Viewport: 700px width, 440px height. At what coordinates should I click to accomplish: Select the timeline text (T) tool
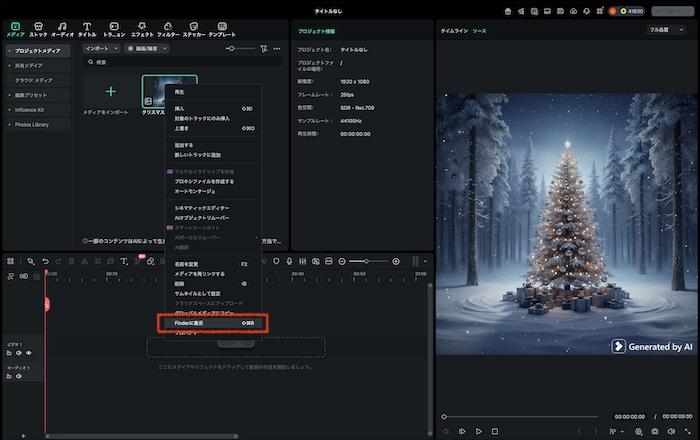[124, 261]
